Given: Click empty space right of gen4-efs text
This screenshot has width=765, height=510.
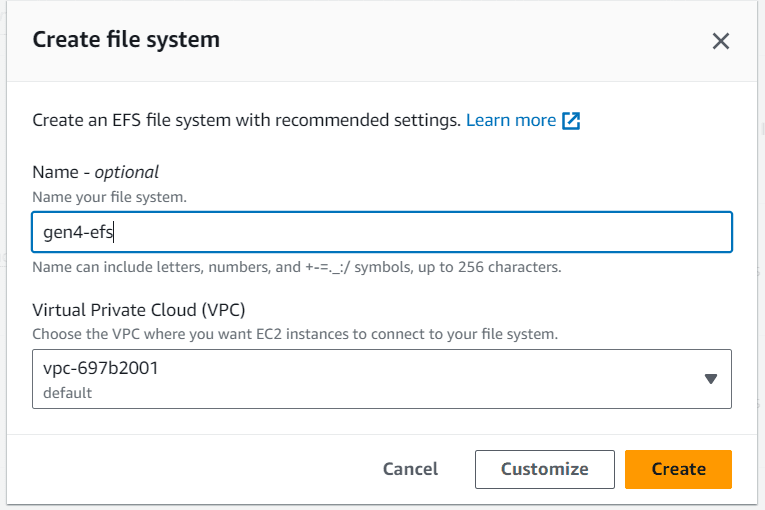Looking at the screenshot, I should [x=420, y=232].
